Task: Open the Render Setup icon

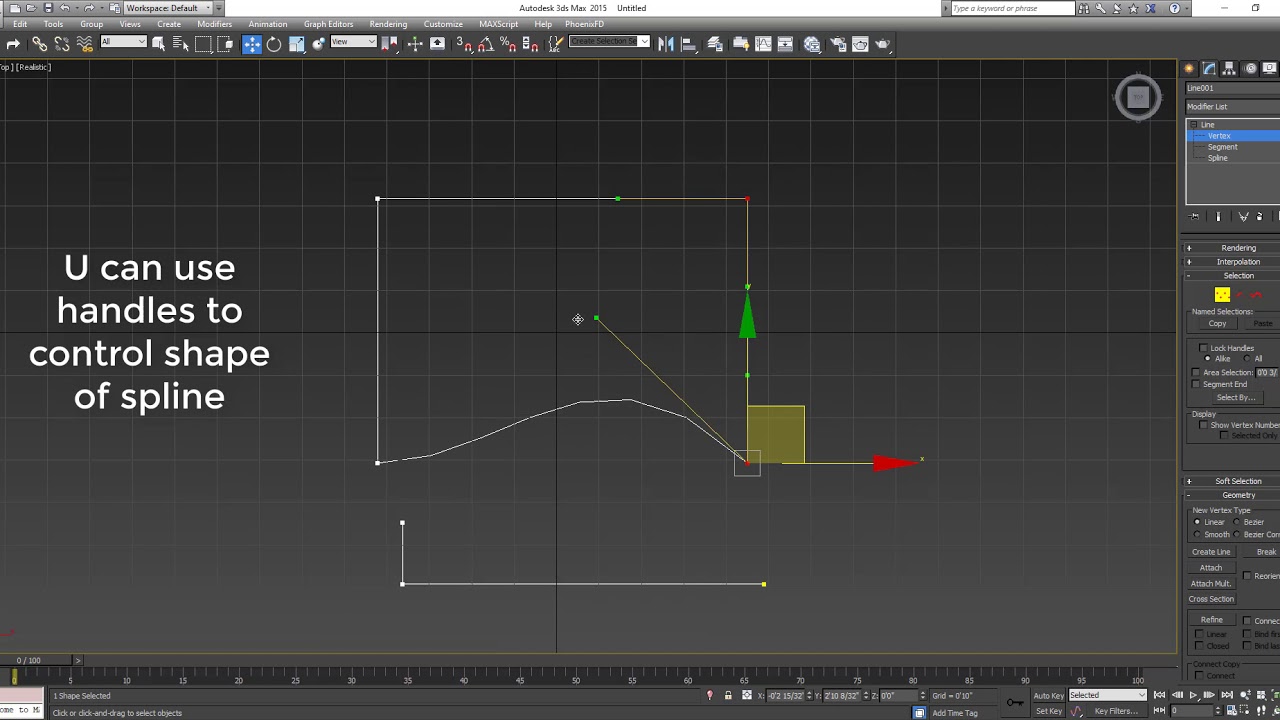Action: 836,44
